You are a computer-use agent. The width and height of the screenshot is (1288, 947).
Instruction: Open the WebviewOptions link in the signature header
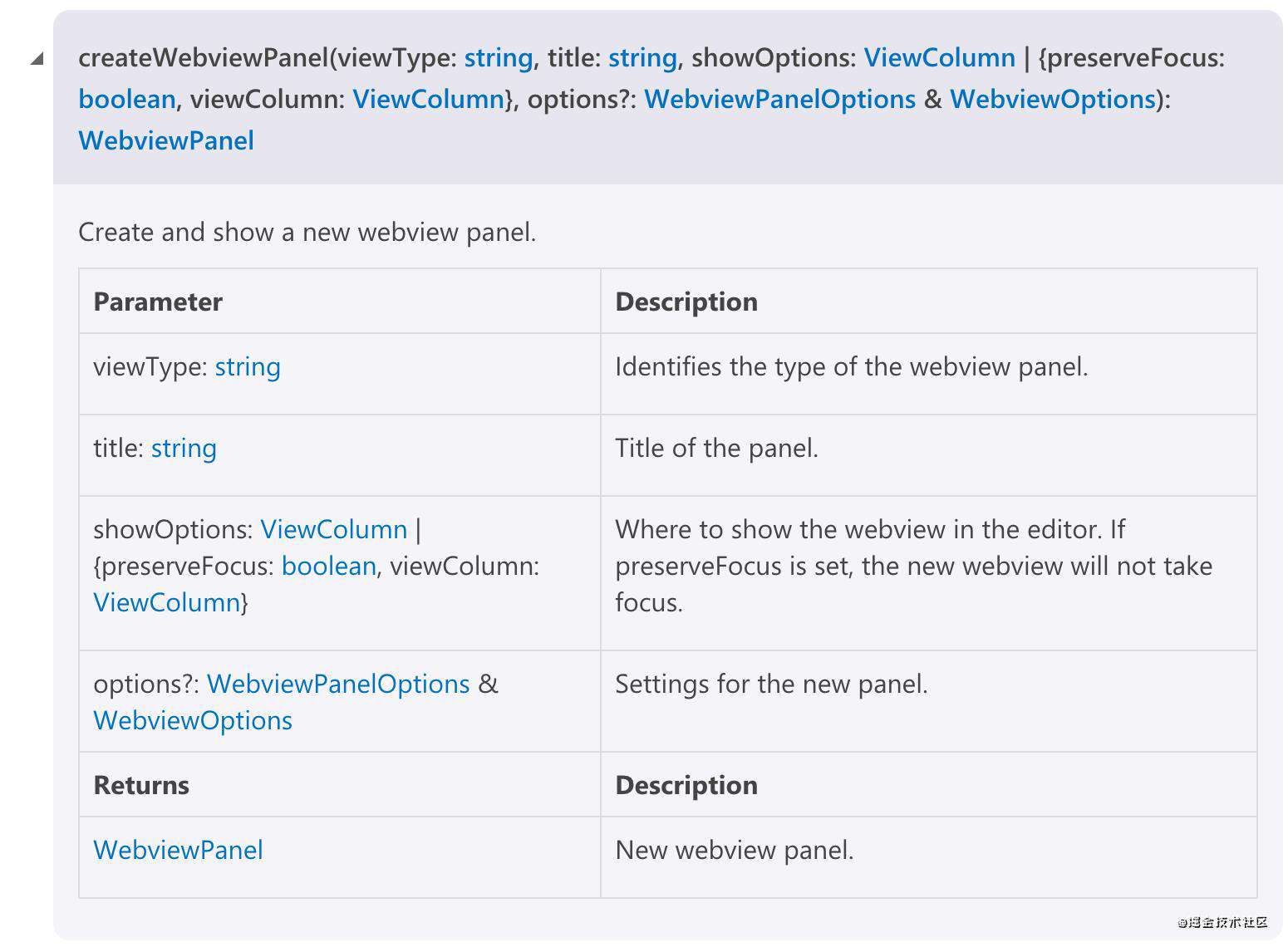(x=1053, y=99)
